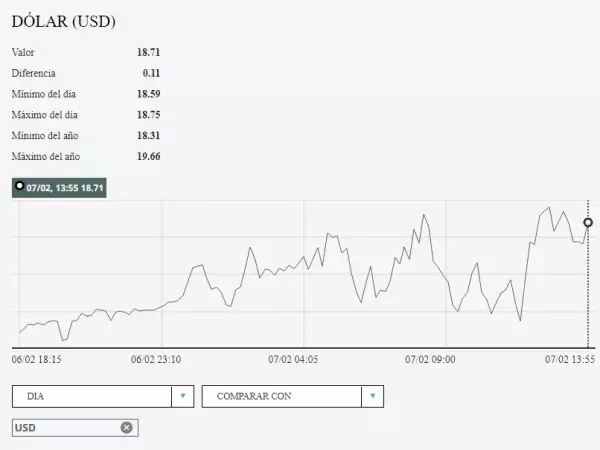Image resolution: width=600 pixels, height=450 pixels.
Task: Select the 07/02 04:05 axis label
Action: (x=293, y=358)
